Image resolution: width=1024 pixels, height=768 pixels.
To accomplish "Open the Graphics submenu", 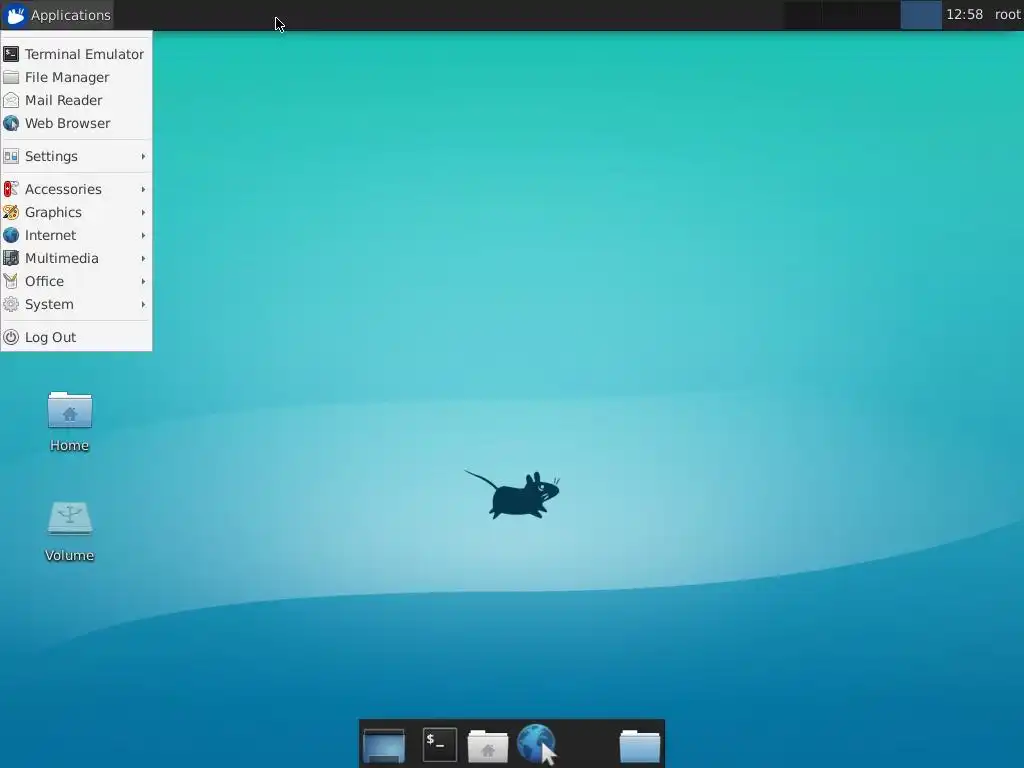I will click(76, 212).
